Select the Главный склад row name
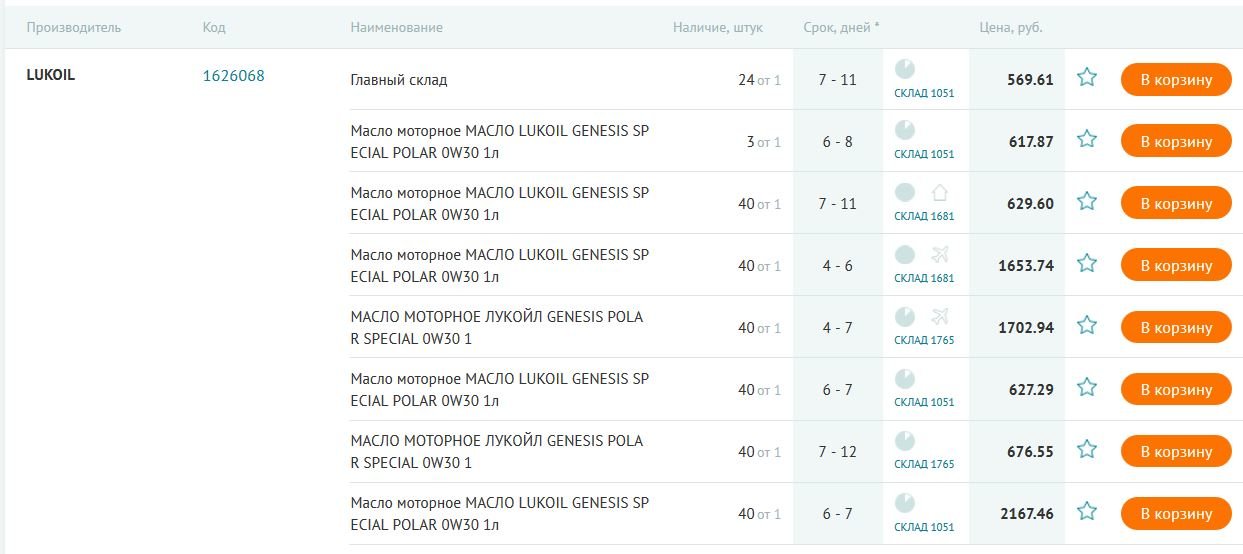1243x554 pixels. click(x=399, y=79)
